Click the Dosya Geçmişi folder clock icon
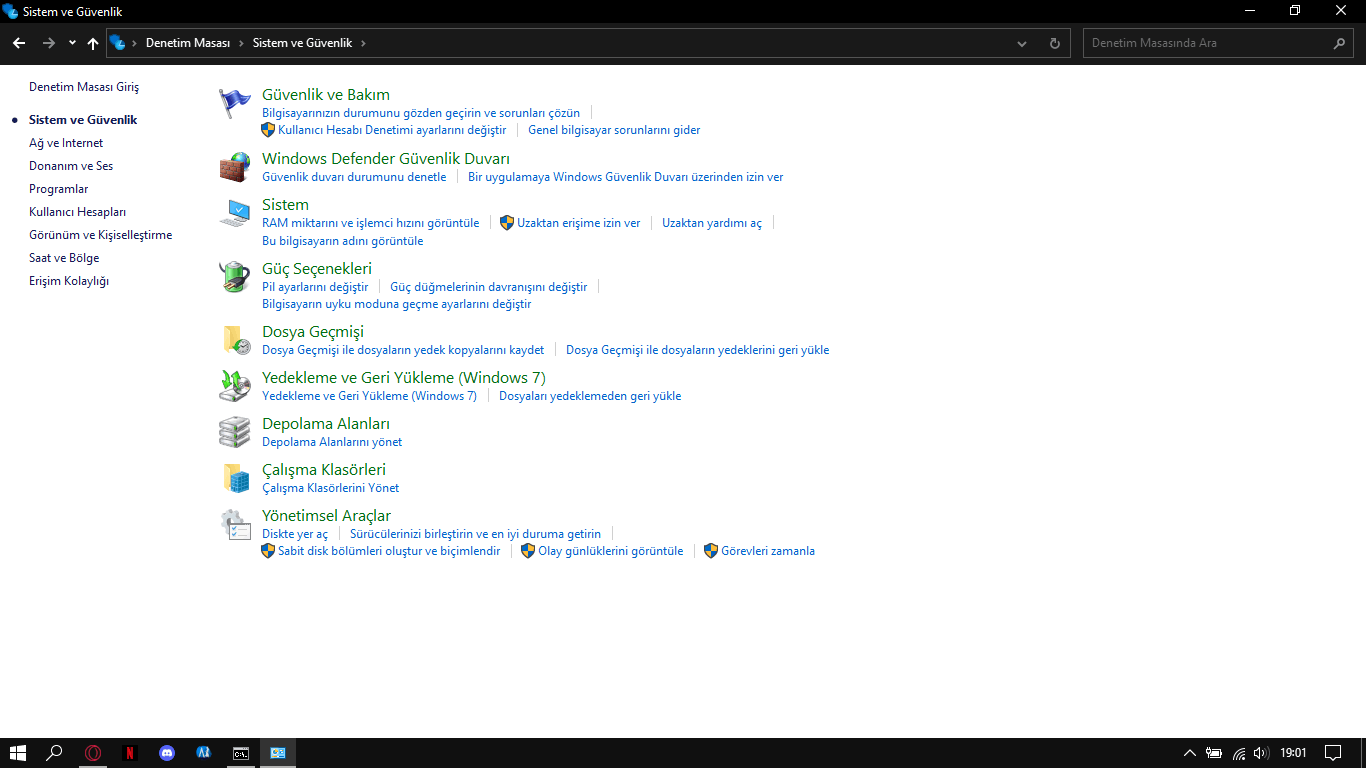The width and height of the screenshot is (1366, 768). (x=235, y=340)
